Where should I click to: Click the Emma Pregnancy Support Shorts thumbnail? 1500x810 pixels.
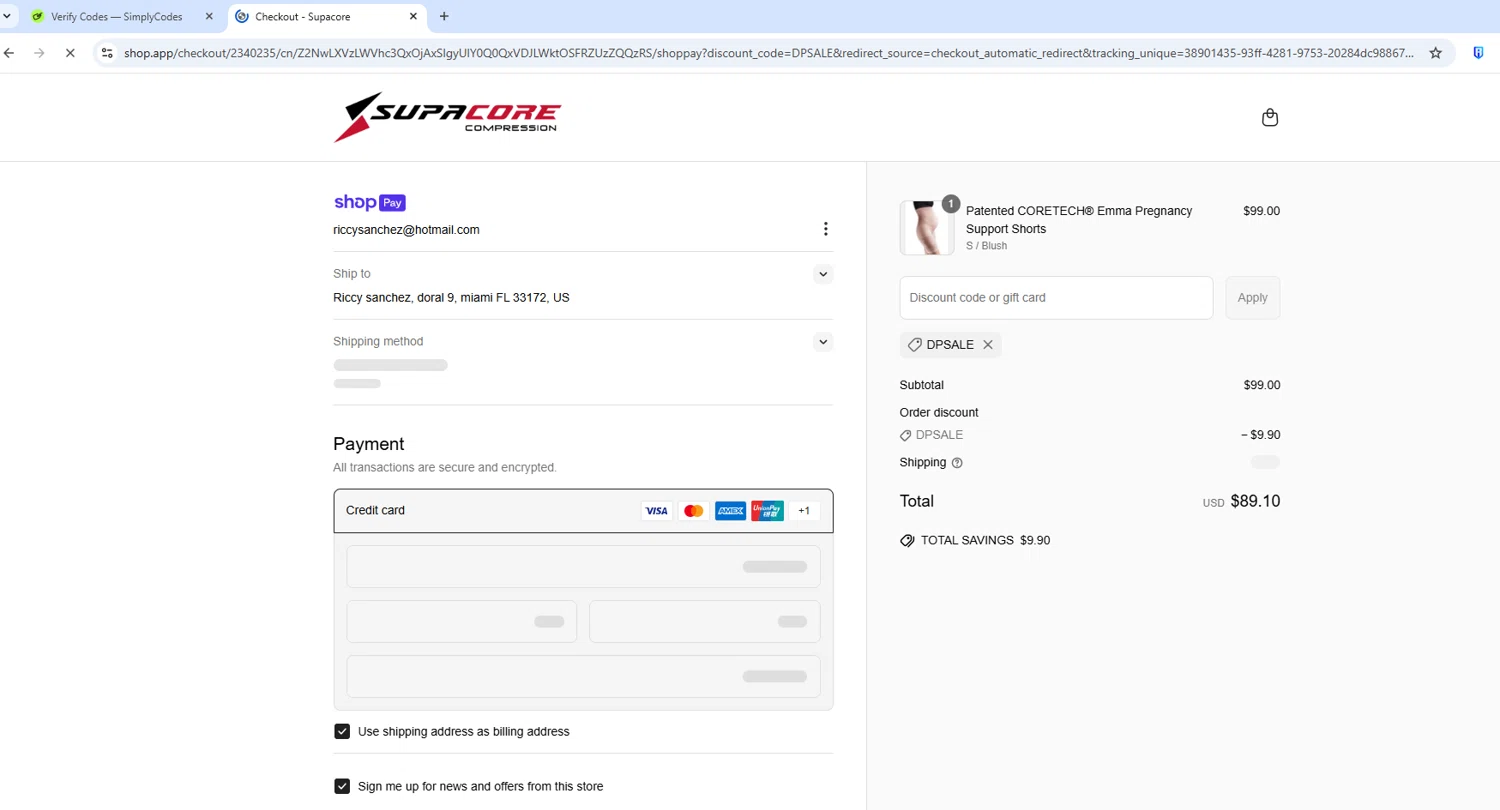[927, 228]
